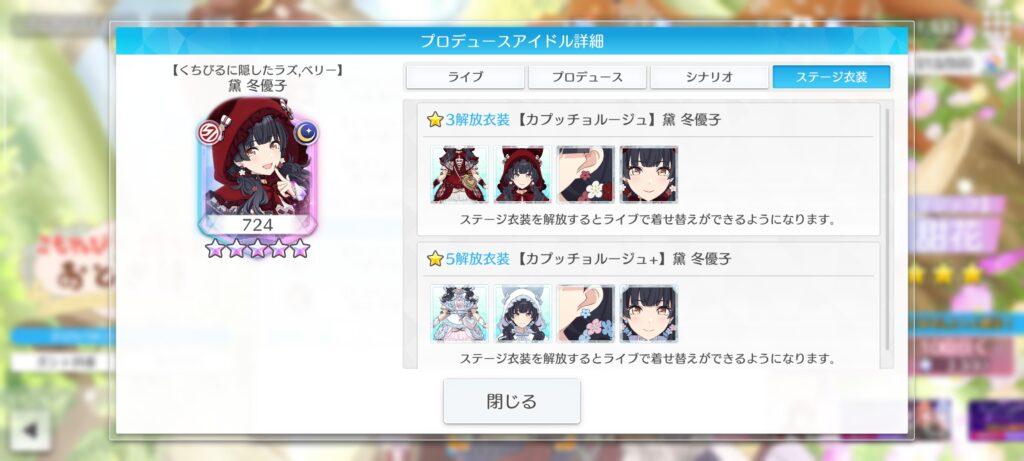Select the ステージ衣装 tab
Image resolution: width=1024 pixels, height=461 pixels.
(x=831, y=77)
